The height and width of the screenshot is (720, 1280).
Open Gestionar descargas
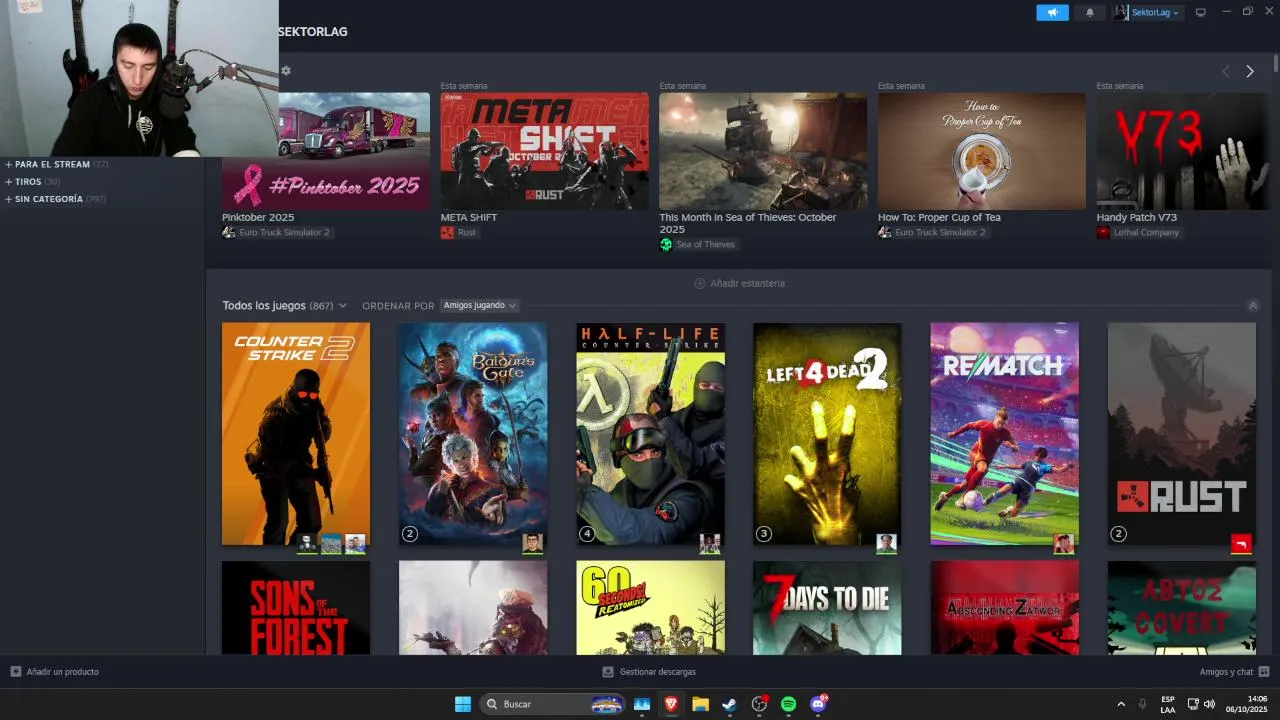pyautogui.click(x=649, y=672)
